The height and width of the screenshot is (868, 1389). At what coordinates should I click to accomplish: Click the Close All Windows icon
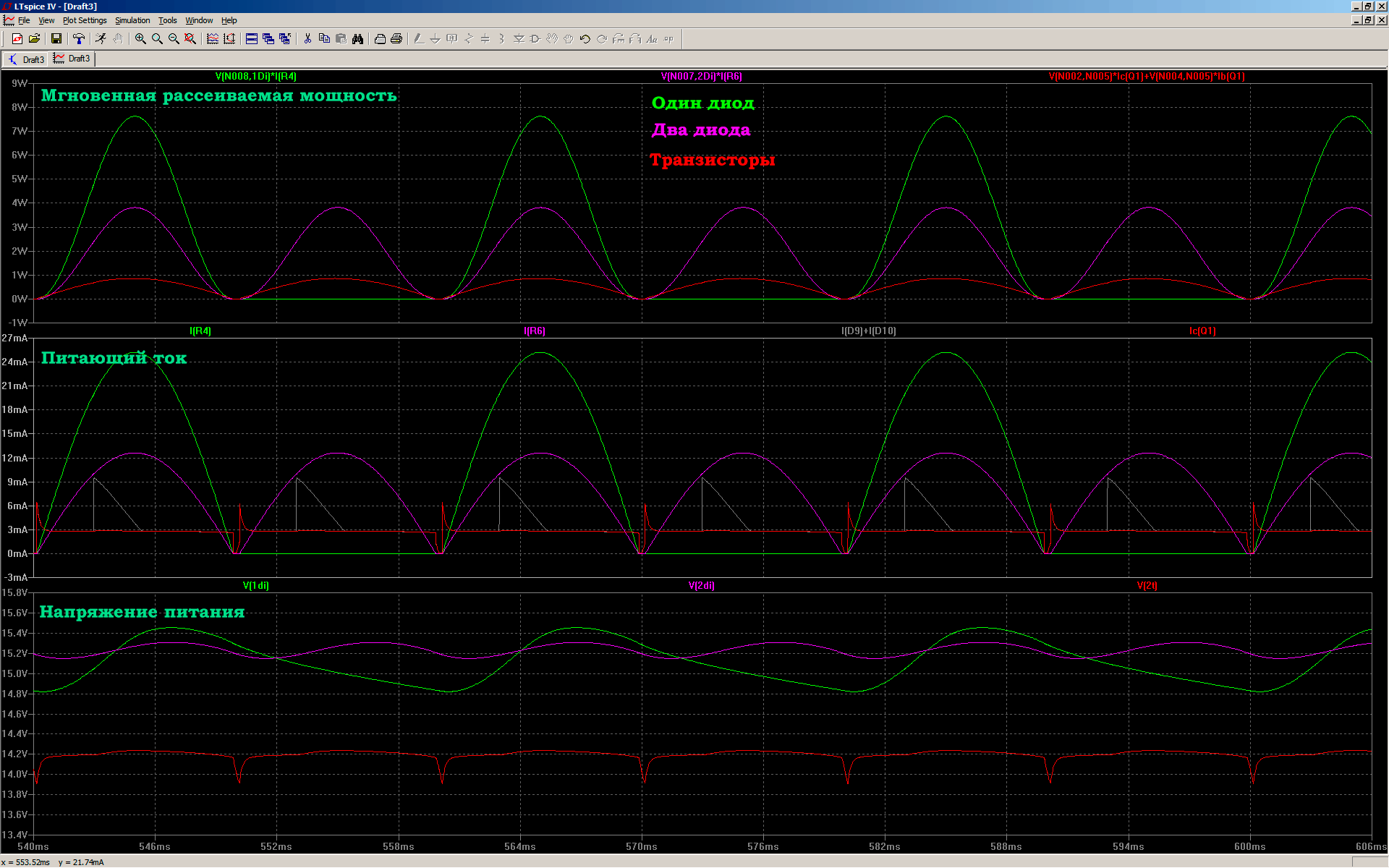[x=285, y=39]
